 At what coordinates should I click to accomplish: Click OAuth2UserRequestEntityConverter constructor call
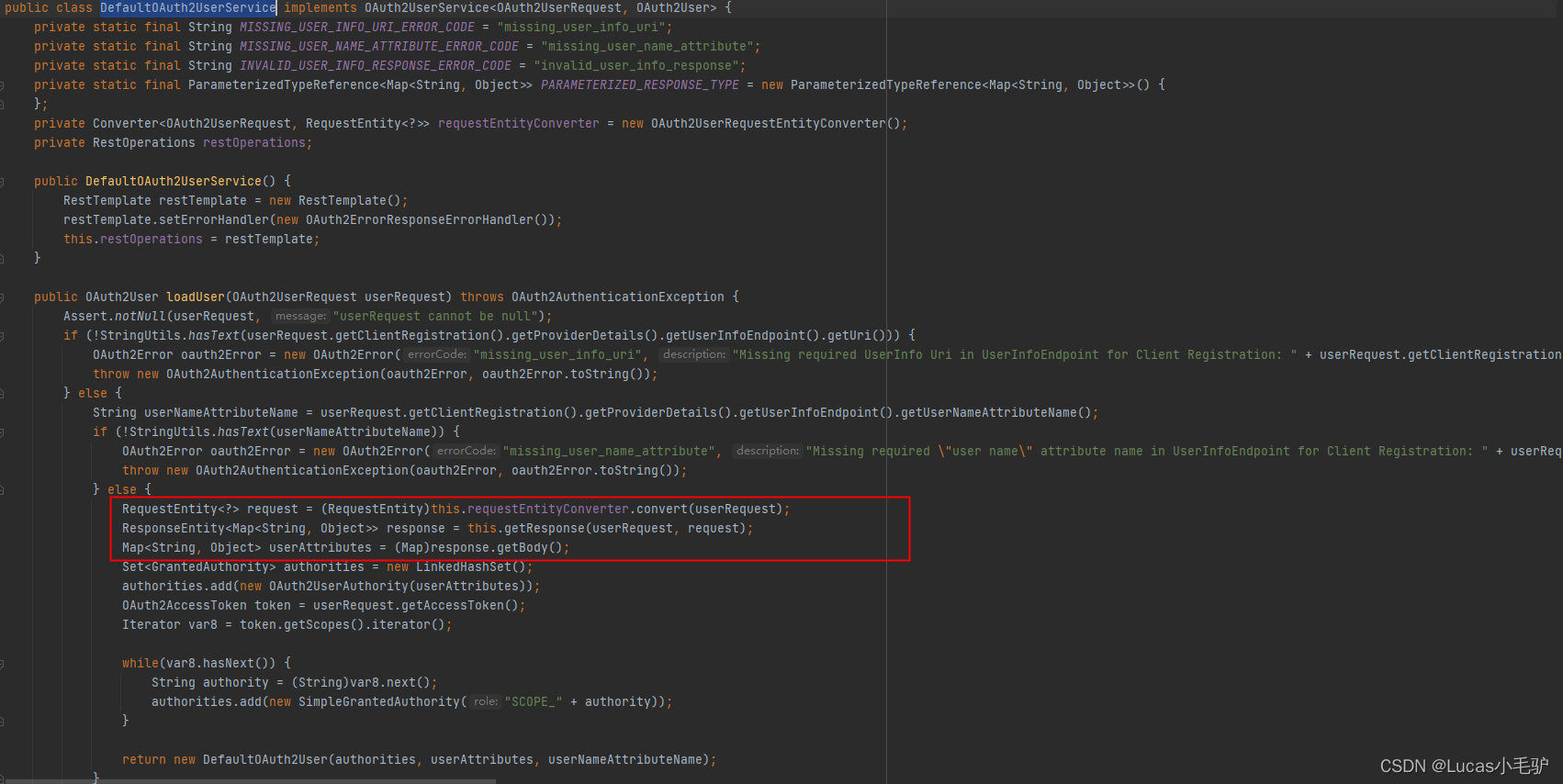769,123
